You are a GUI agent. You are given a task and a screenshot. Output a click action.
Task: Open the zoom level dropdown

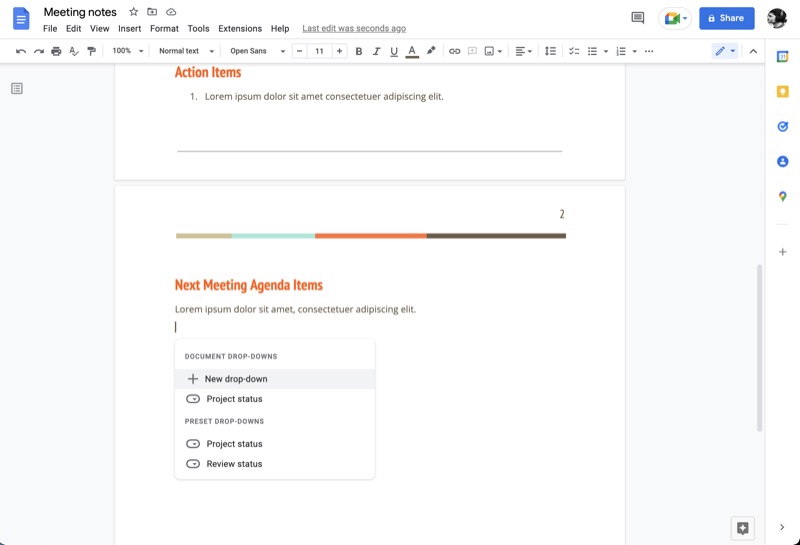(128, 51)
